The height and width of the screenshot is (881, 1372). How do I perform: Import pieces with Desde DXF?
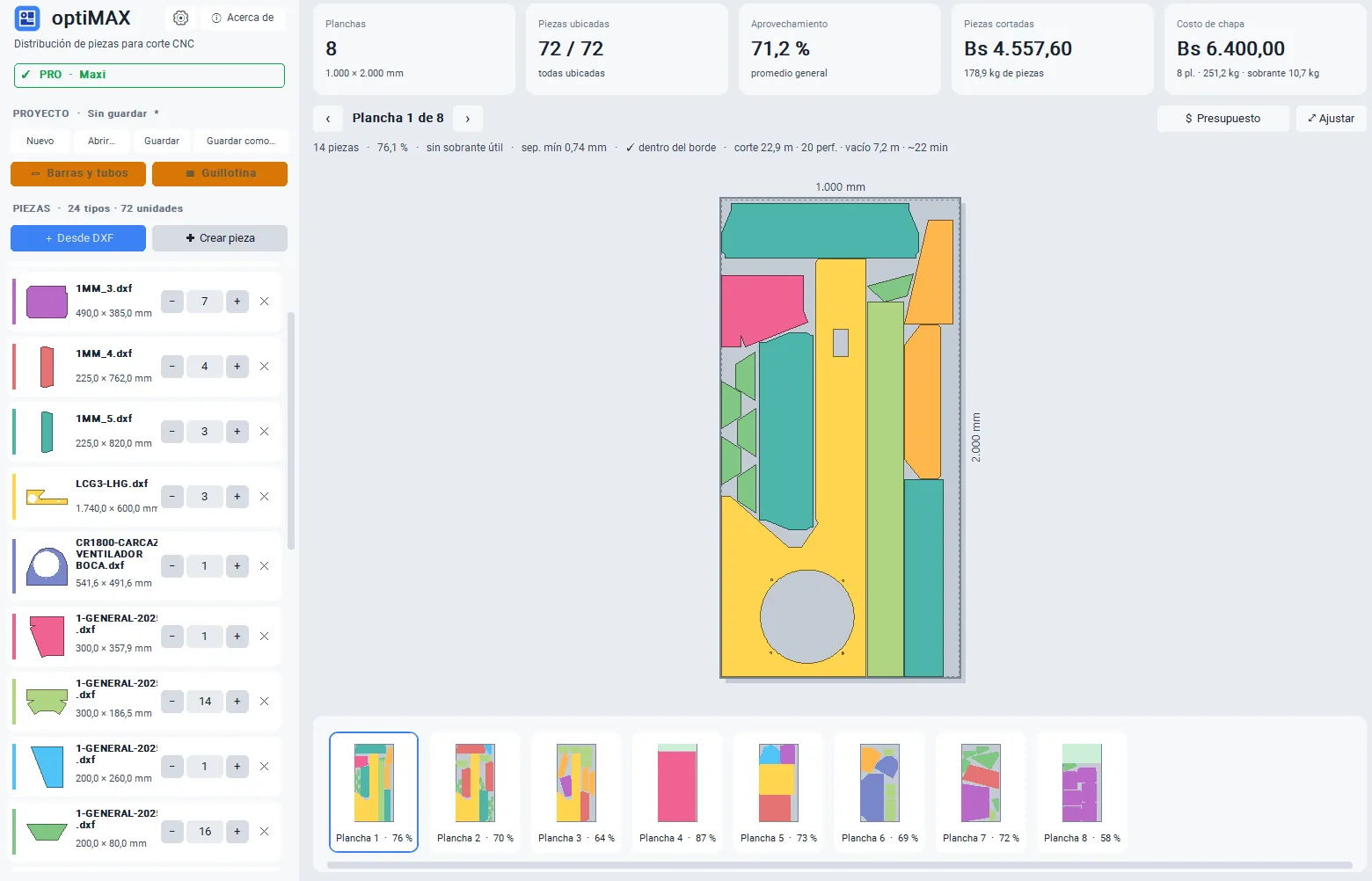[x=79, y=238]
